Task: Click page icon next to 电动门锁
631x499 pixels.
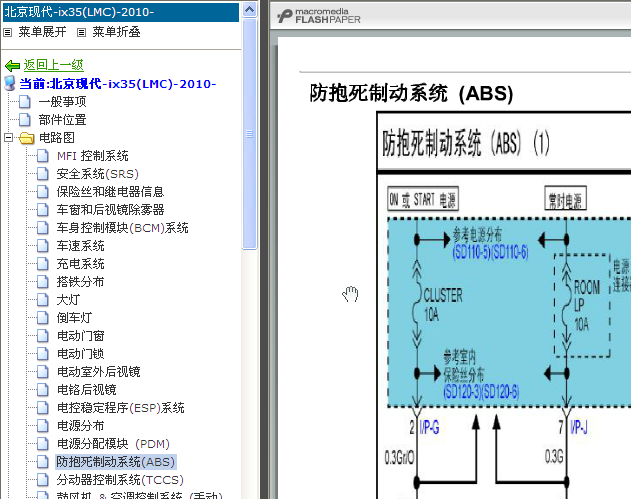Action: coord(43,353)
